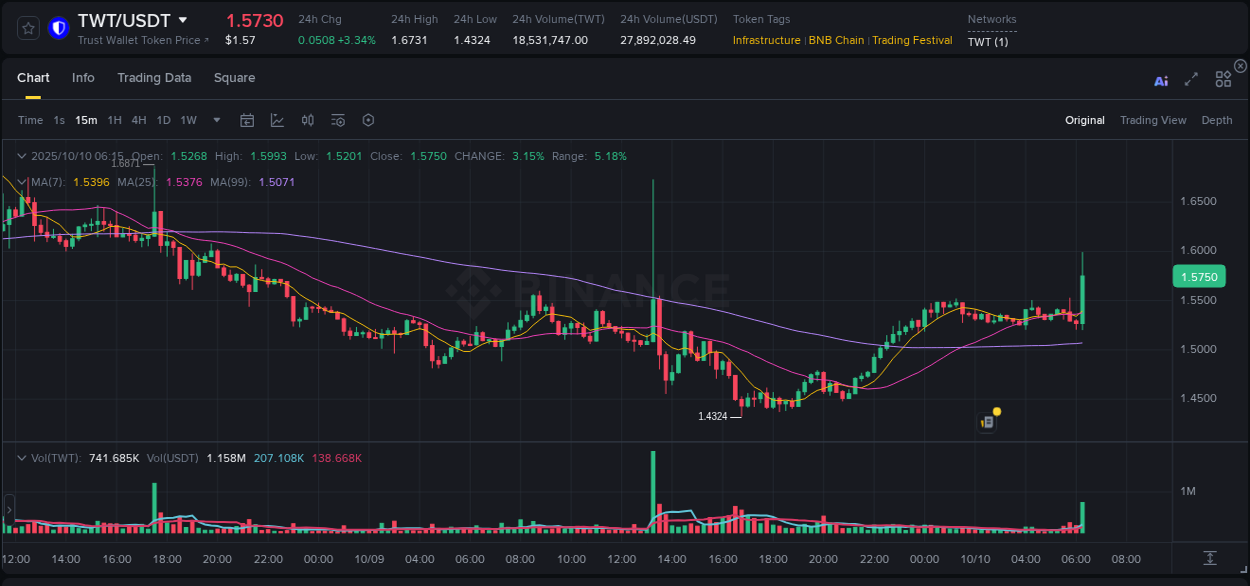The width and height of the screenshot is (1250, 586).
Task: Open the widgets layout panel icon
Action: pyautogui.click(x=1223, y=81)
